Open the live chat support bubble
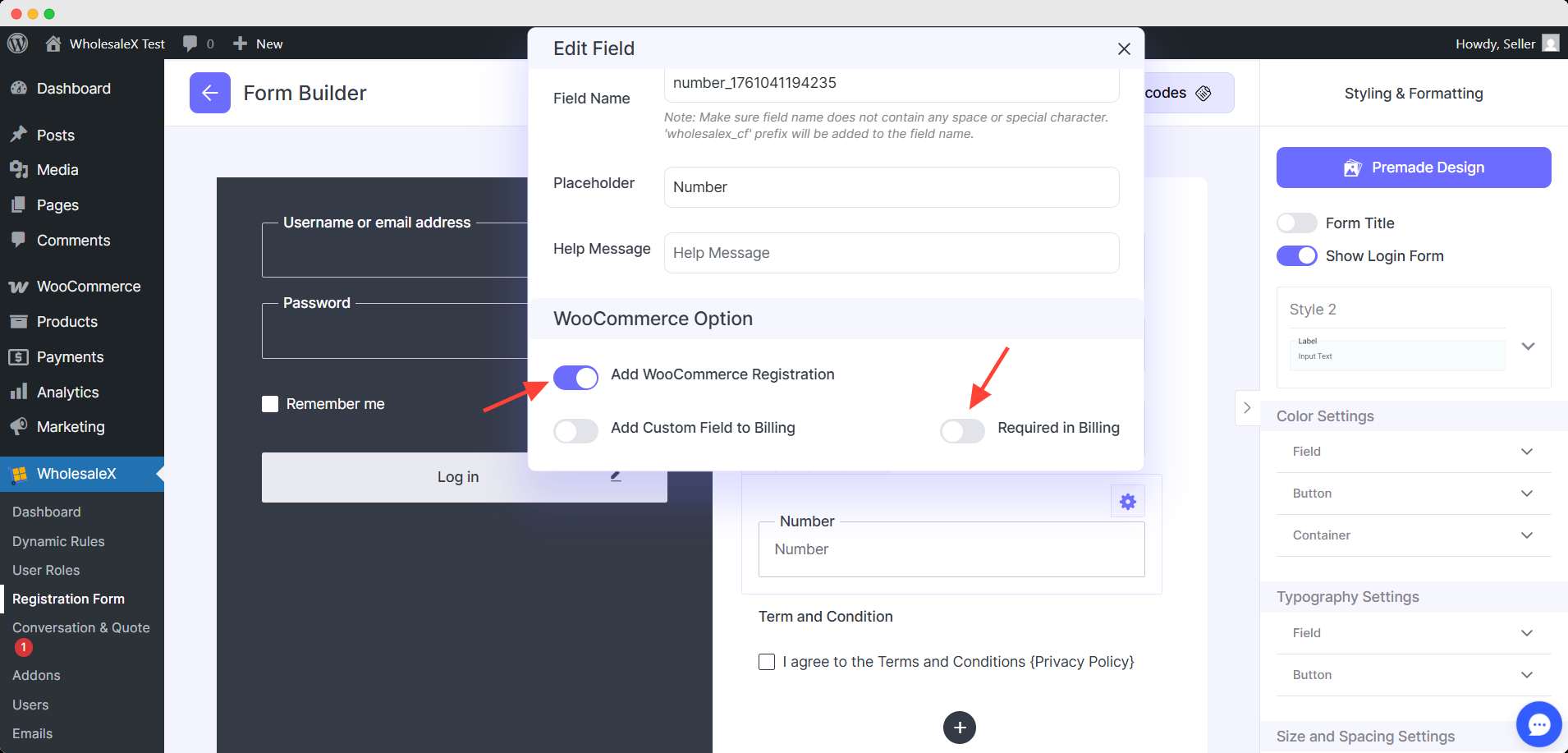 [1538, 724]
